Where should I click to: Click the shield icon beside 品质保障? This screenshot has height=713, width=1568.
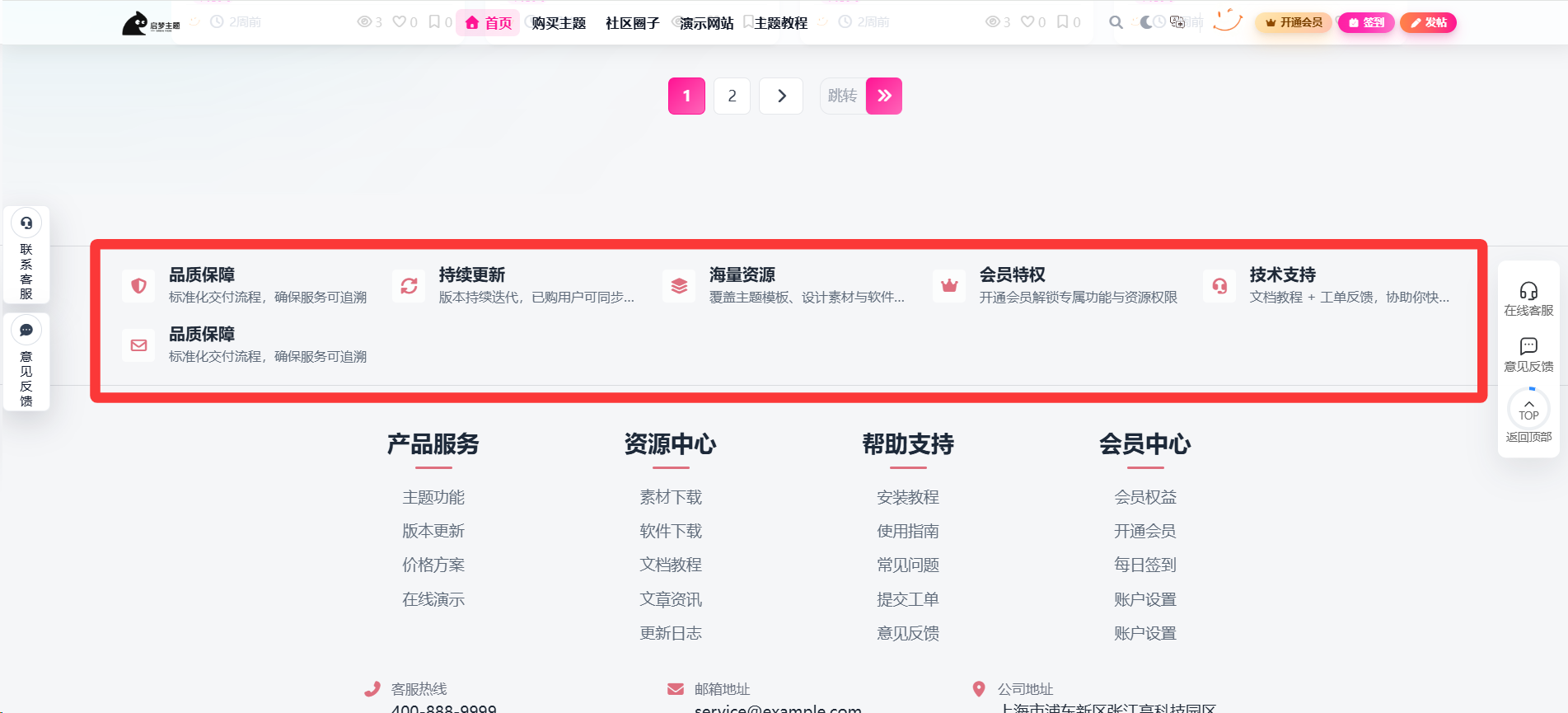(138, 286)
